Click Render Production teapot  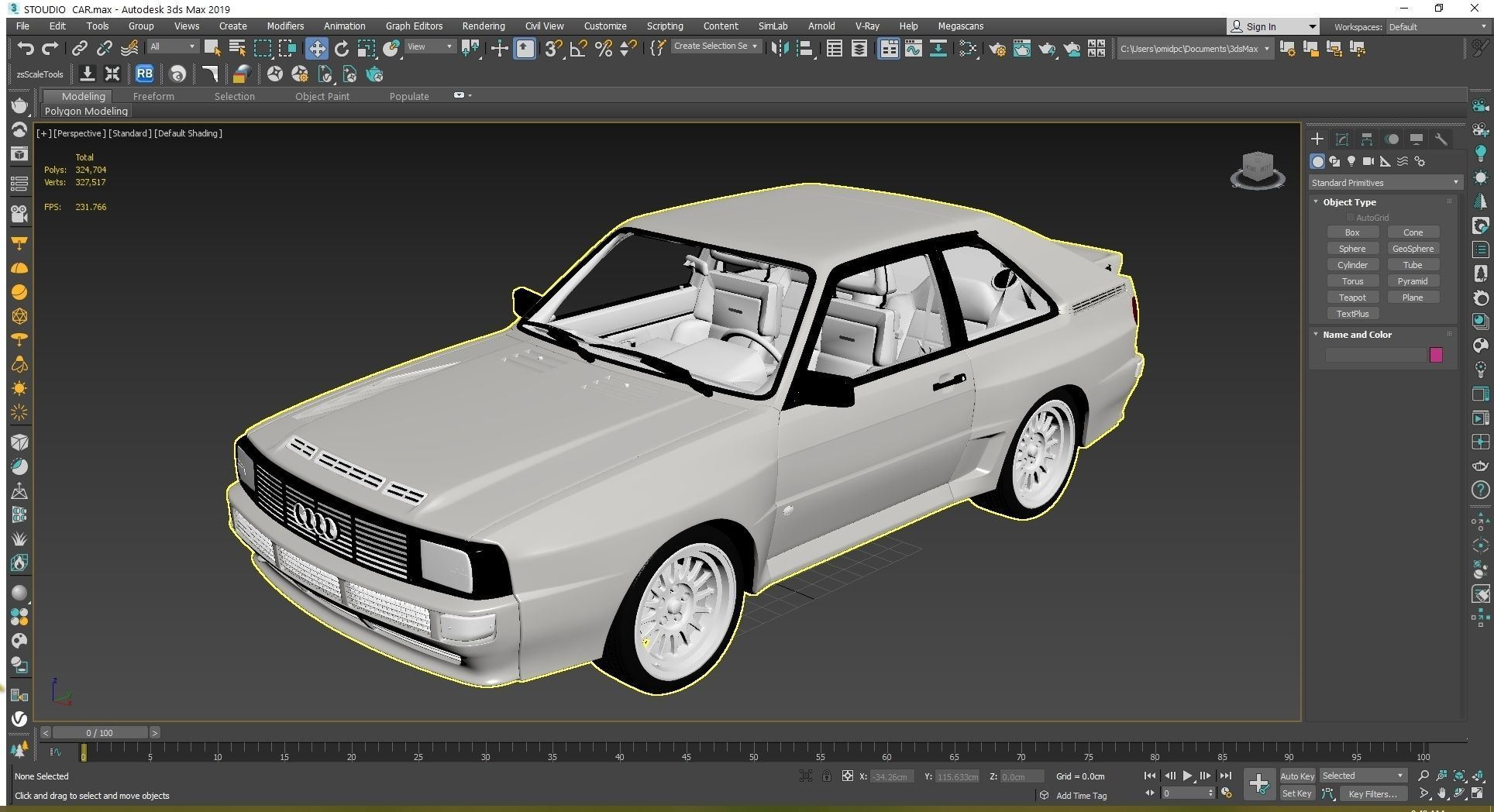(1047, 49)
